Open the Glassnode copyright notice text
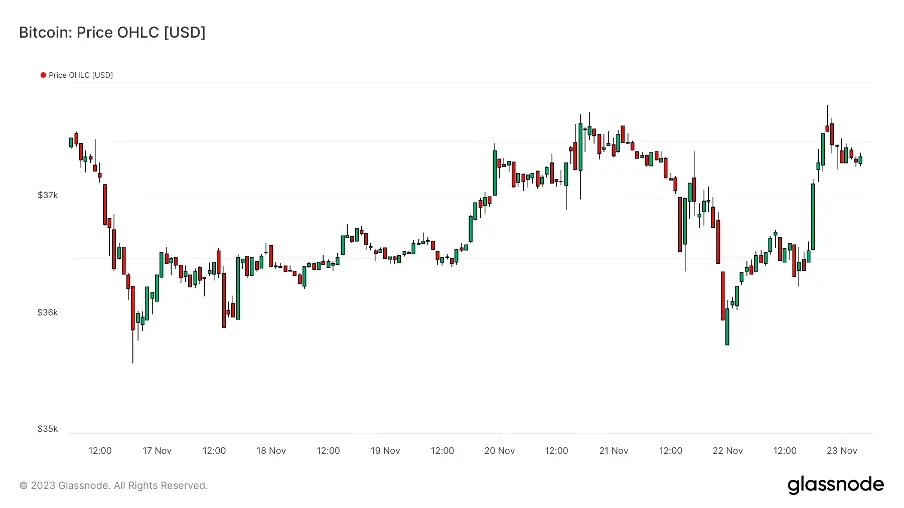904x508 pixels. (x=114, y=486)
